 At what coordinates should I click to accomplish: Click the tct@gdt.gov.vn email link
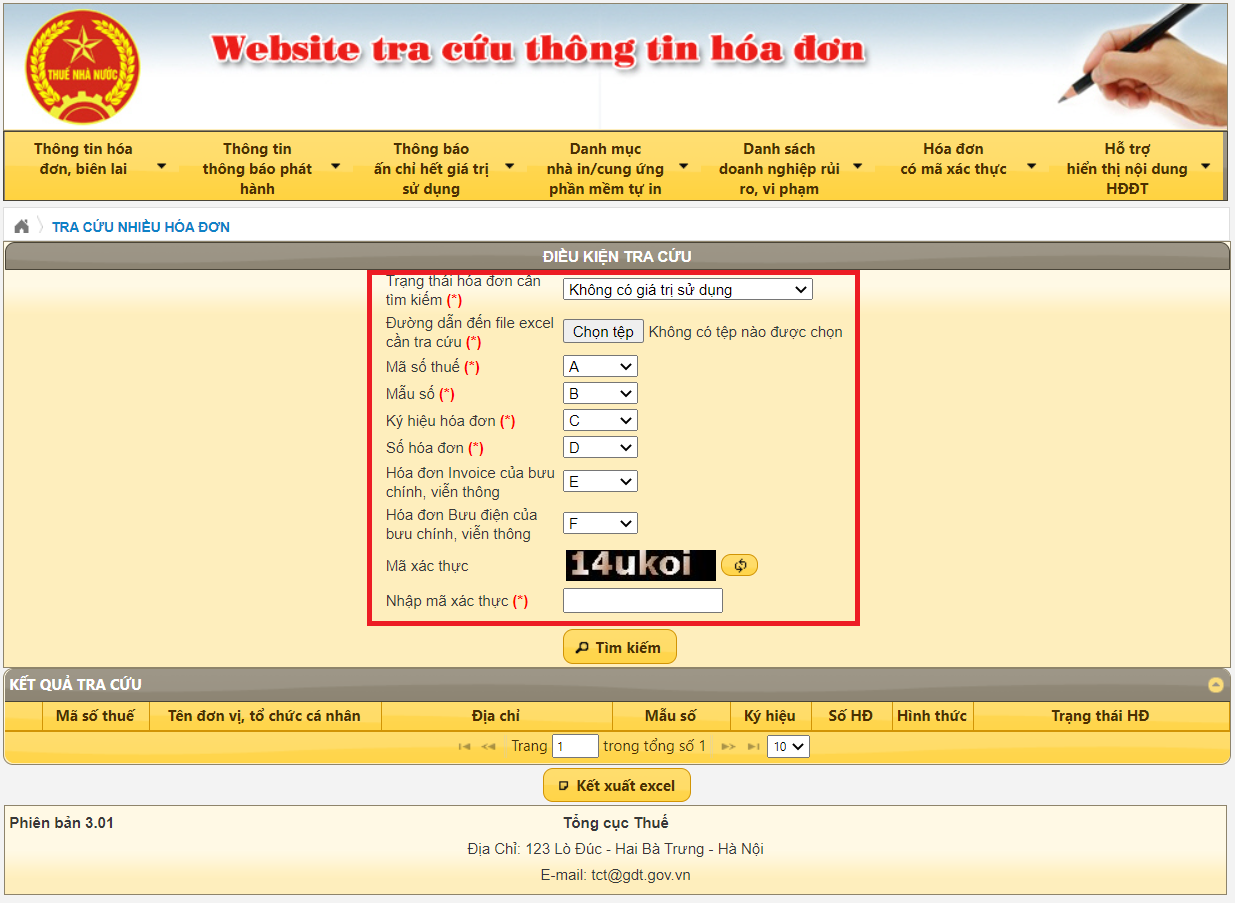coord(640,874)
